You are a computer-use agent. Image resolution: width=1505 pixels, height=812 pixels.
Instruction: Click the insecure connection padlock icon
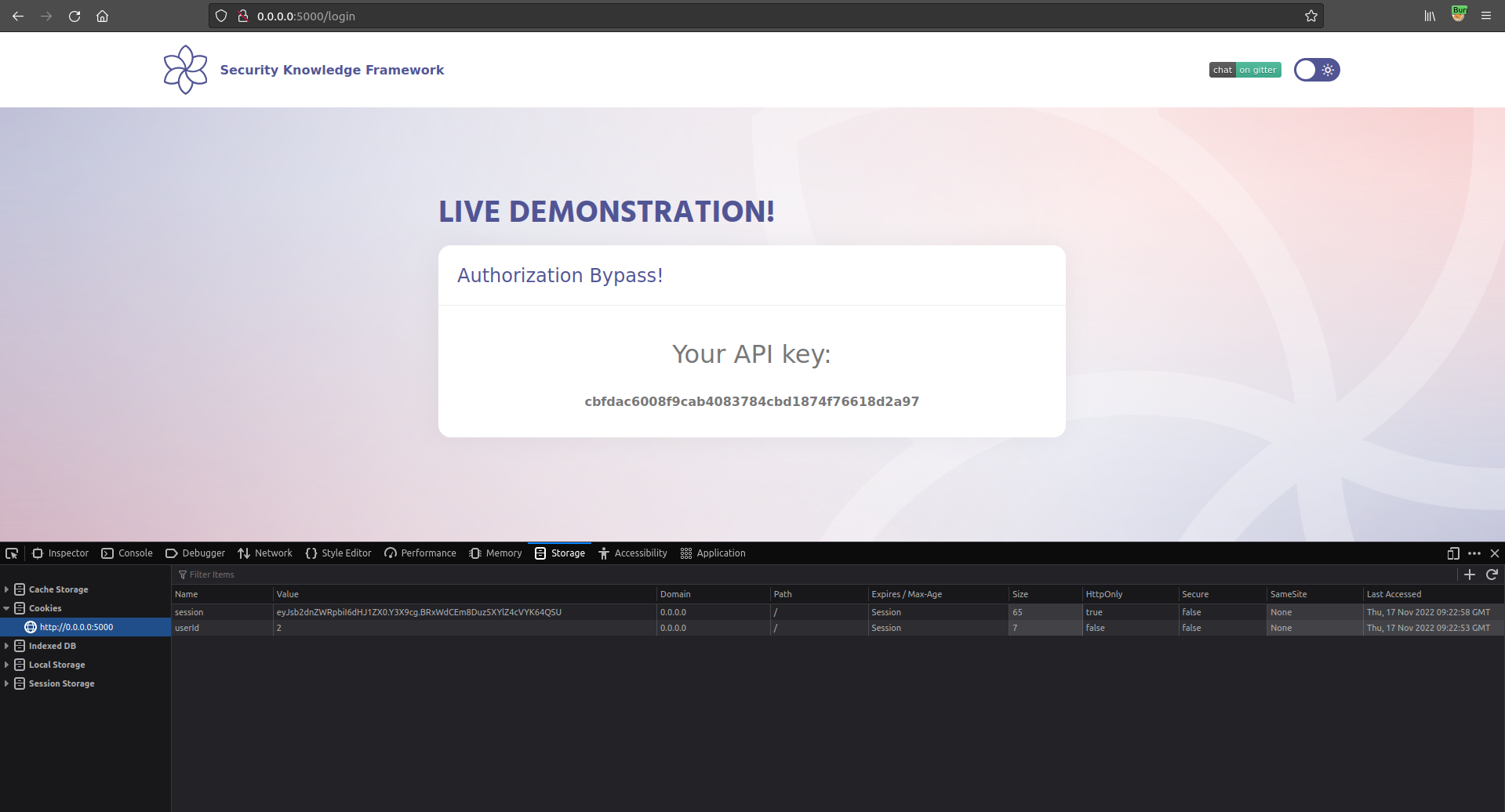(243, 16)
